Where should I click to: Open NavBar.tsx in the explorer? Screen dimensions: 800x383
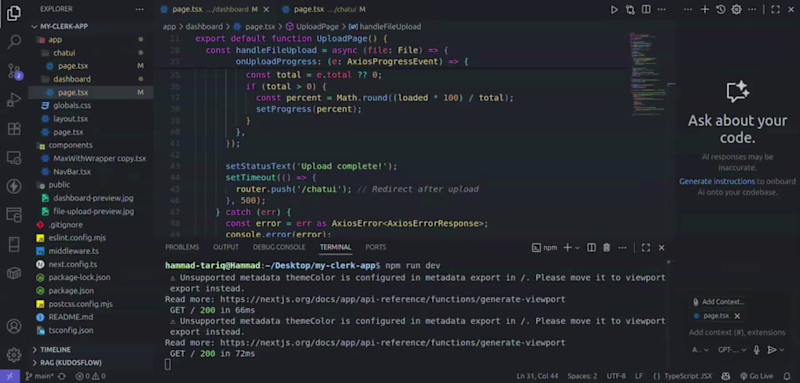72,172
